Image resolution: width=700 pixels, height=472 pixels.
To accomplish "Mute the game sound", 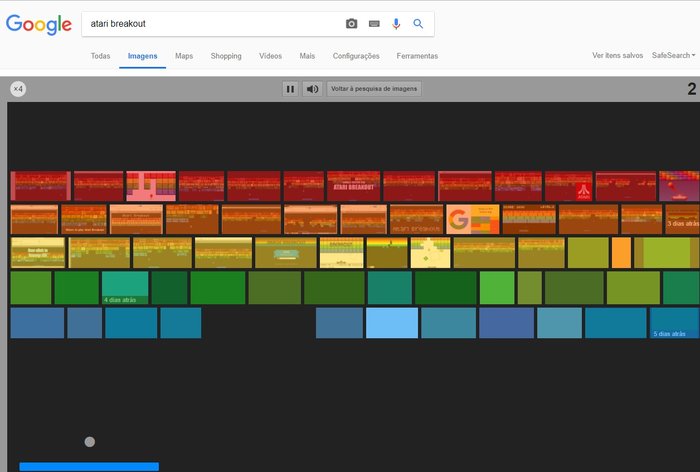I will (312, 89).
